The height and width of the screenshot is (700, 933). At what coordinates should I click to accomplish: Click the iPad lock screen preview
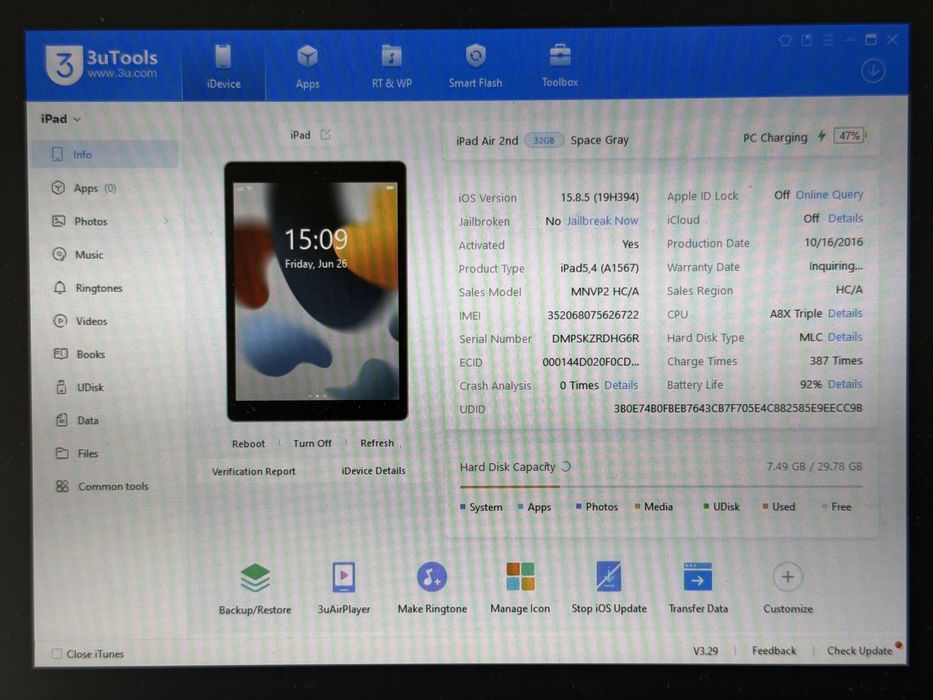(317, 290)
